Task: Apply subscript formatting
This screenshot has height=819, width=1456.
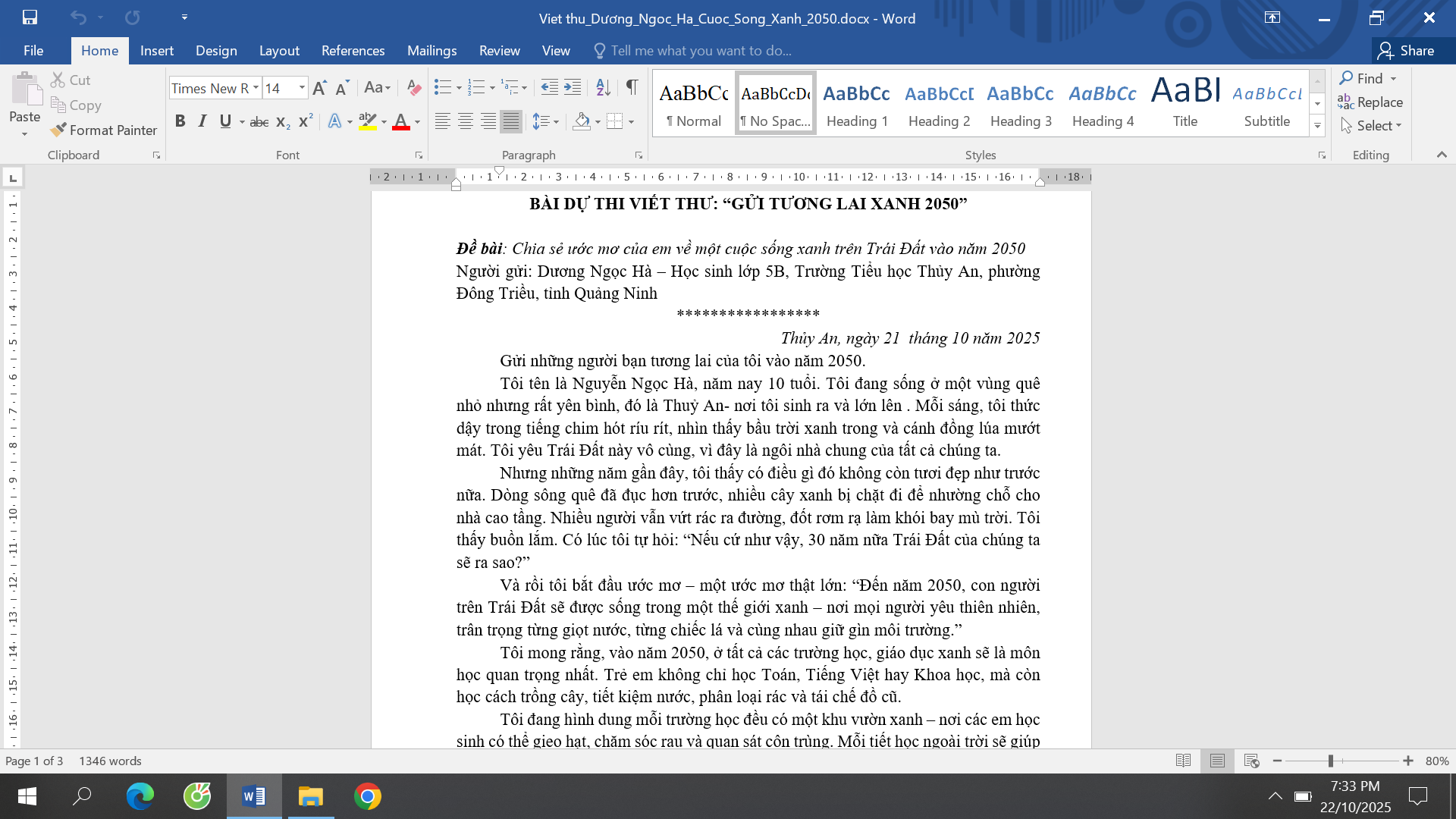Action: (x=283, y=122)
